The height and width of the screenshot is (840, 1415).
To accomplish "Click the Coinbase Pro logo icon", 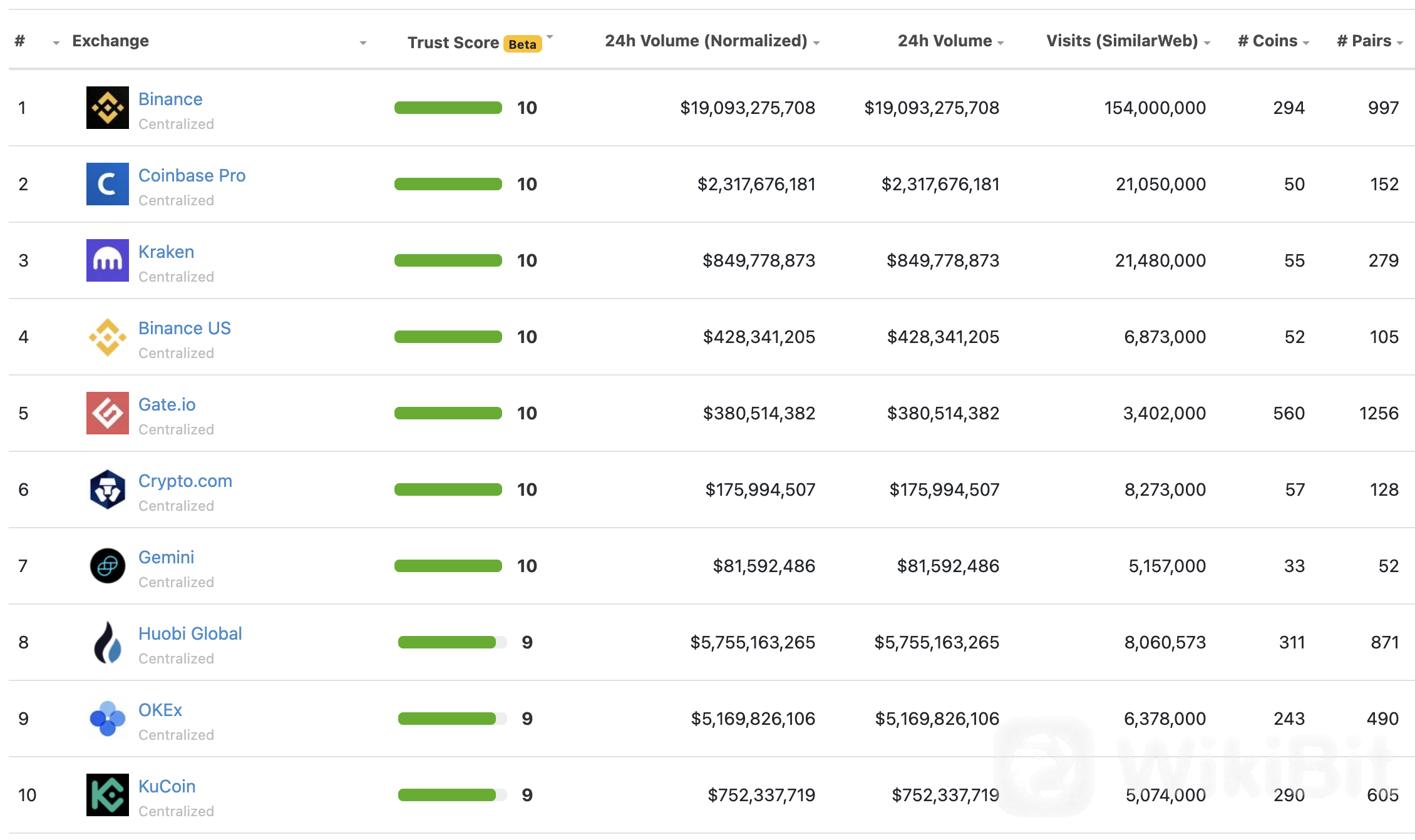I will click(108, 184).
